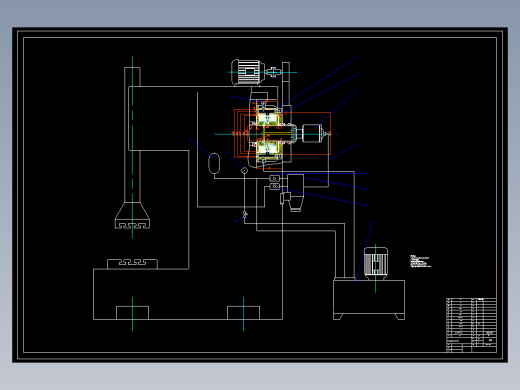The height and width of the screenshot is (390, 520).
Task: Click the oval accumulator symbol
Action: click(x=214, y=163)
